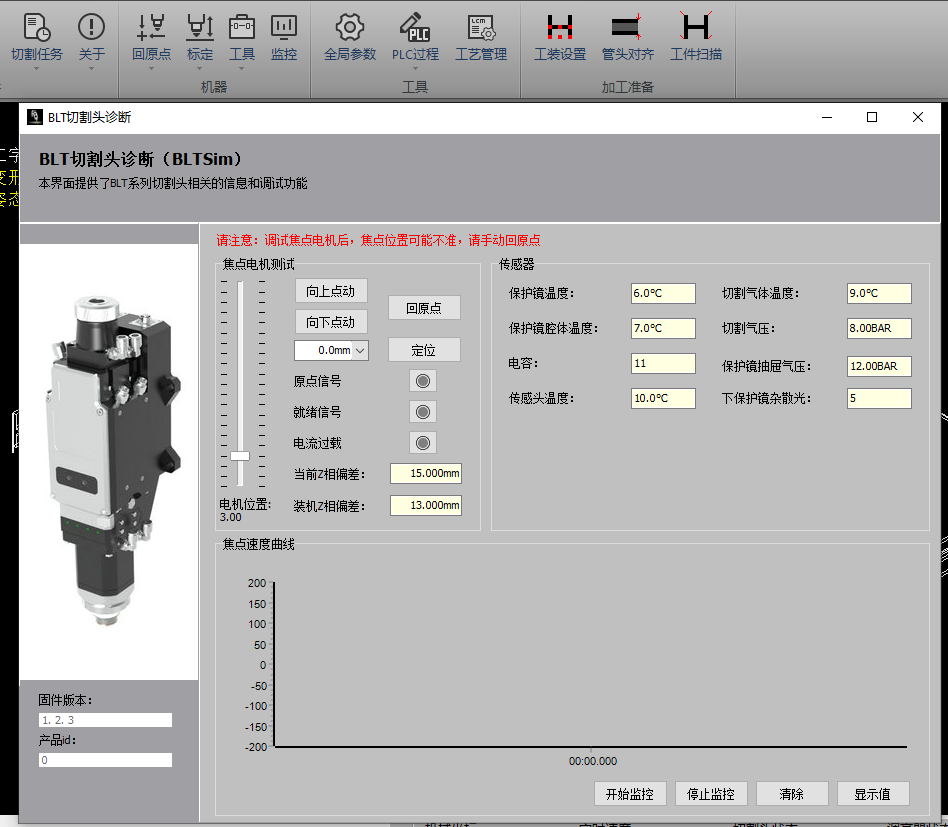Minimize the BLT切割头诊断 window
This screenshot has width=948, height=827.
(x=827, y=117)
